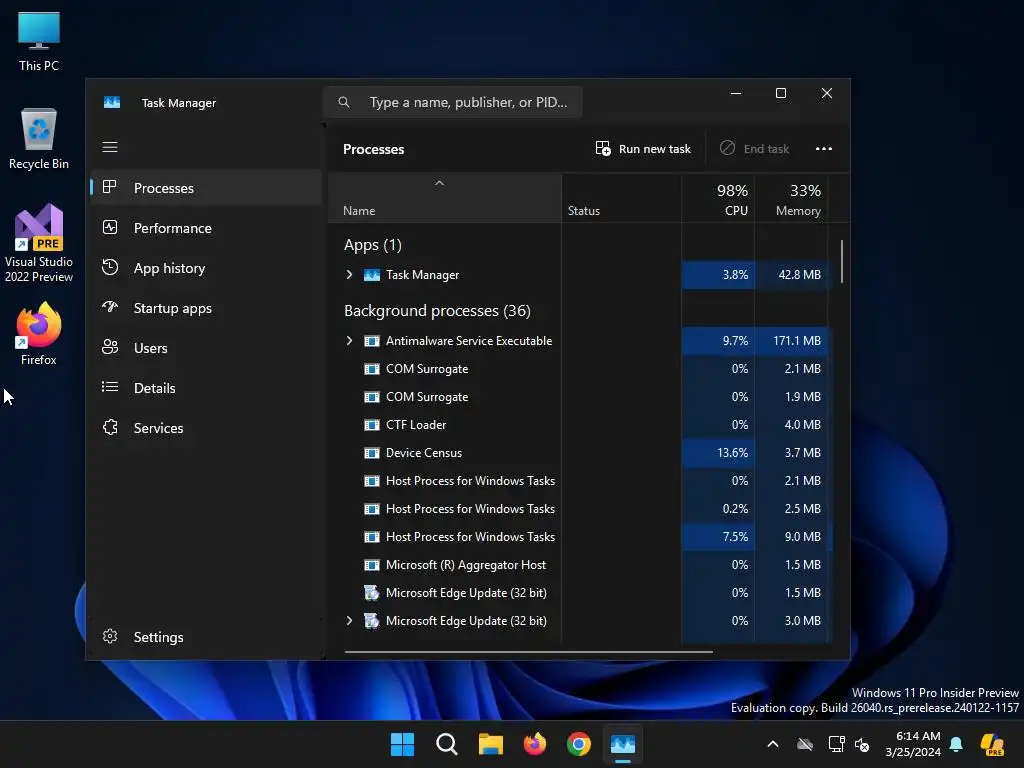Expand the Antimalware Service Executable row
Viewport: 1024px width, 768px height.
tap(349, 341)
